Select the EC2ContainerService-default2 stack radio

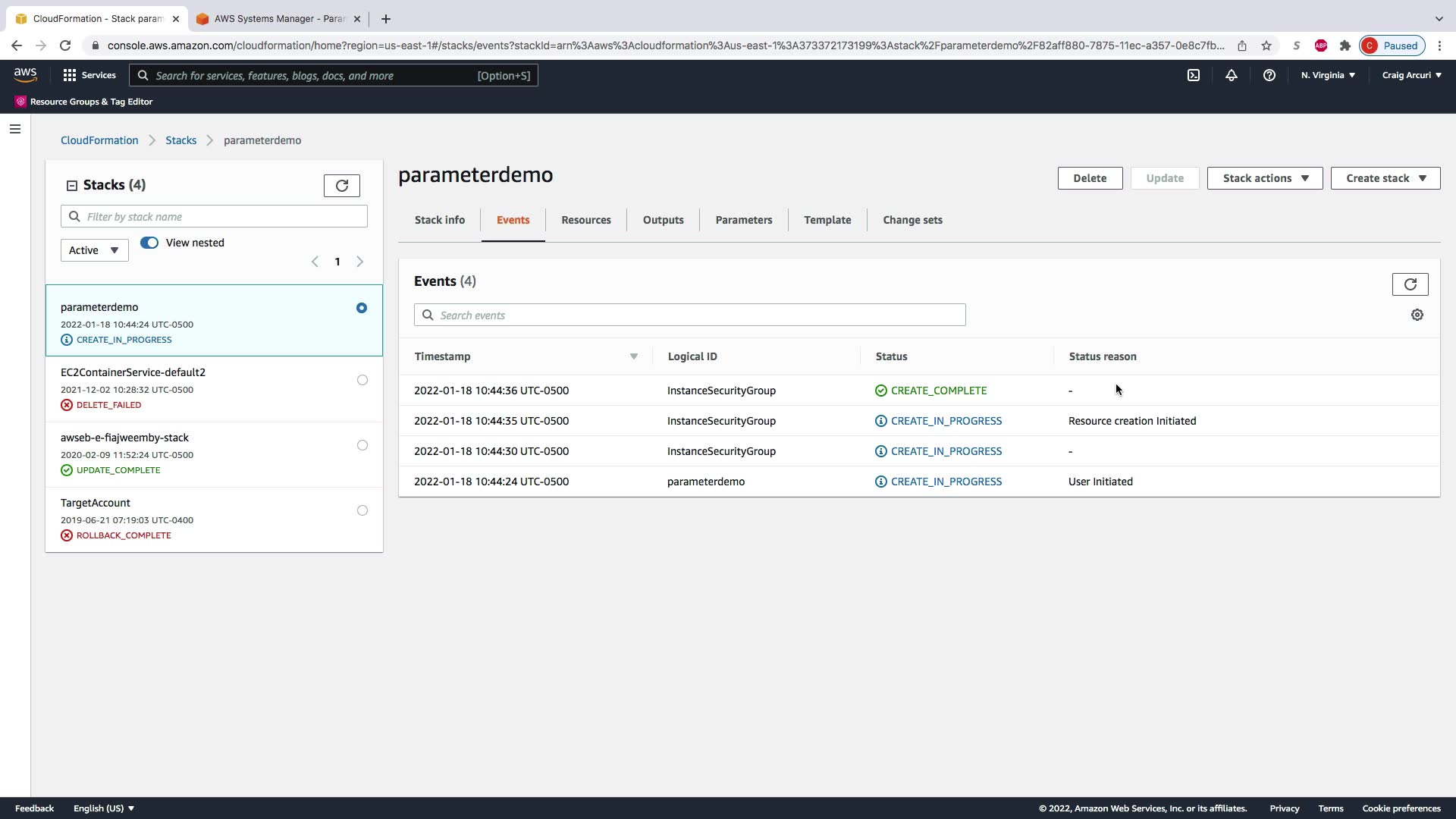pyautogui.click(x=362, y=380)
